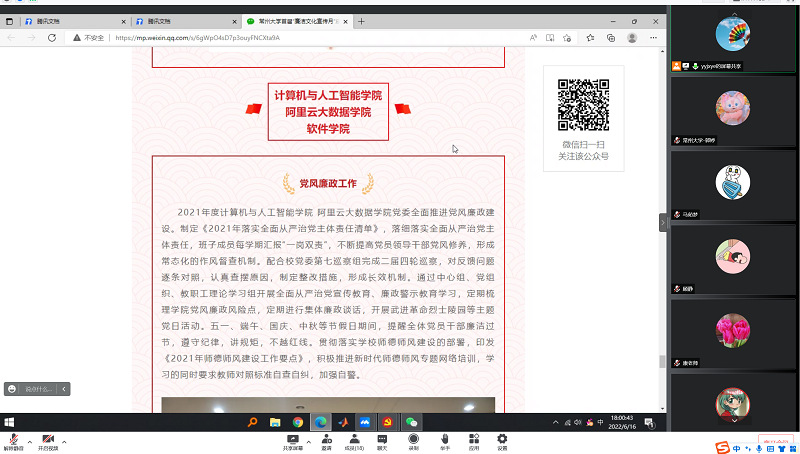This screenshot has height=454, width=800.
Task: Open emoji reaction smiley in chat bar
Action: point(12,389)
